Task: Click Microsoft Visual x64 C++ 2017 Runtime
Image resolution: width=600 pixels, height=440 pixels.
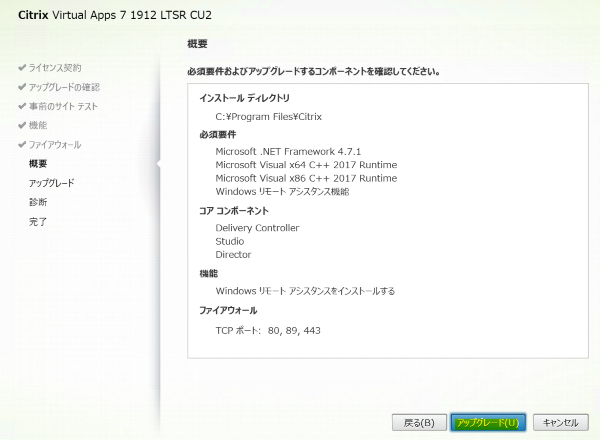Action: [x=306, y=165]
